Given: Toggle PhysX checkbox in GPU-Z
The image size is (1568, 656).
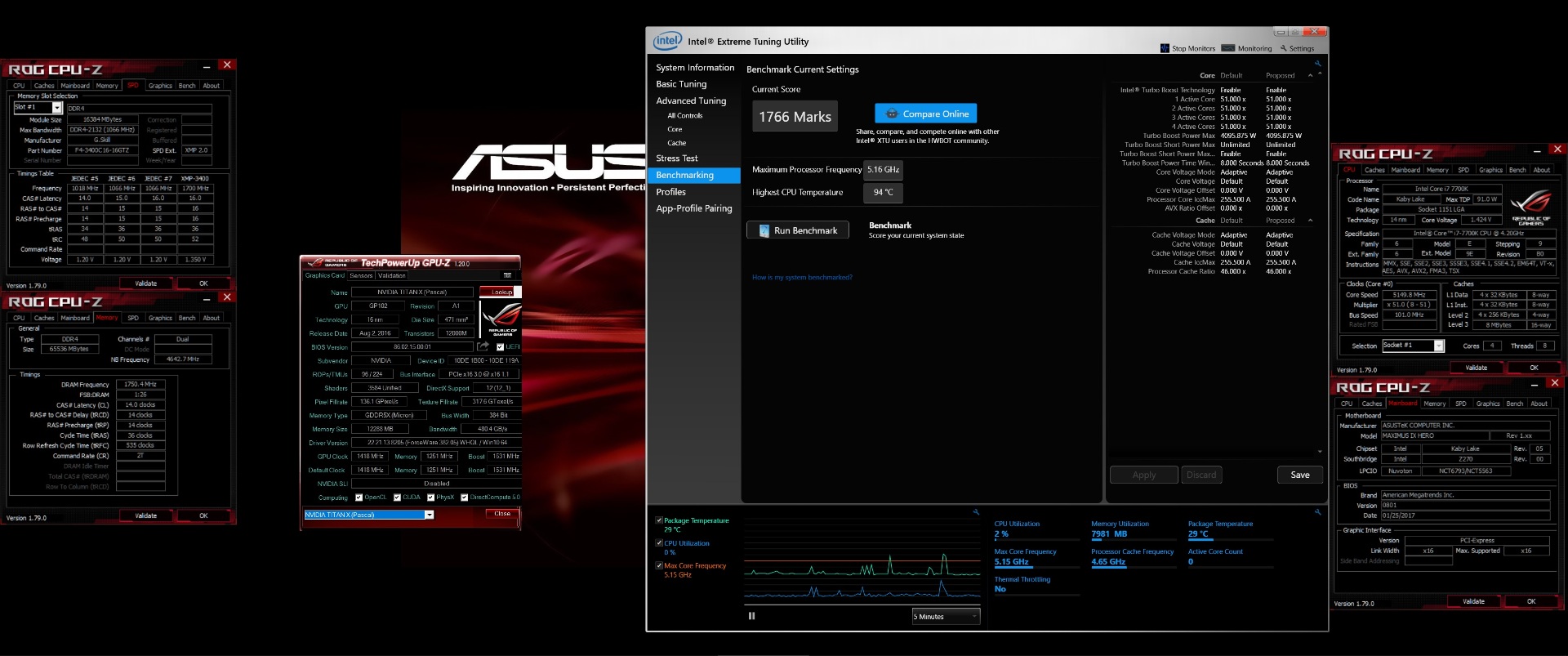Looking at the screenshot, I should point(430,497).
